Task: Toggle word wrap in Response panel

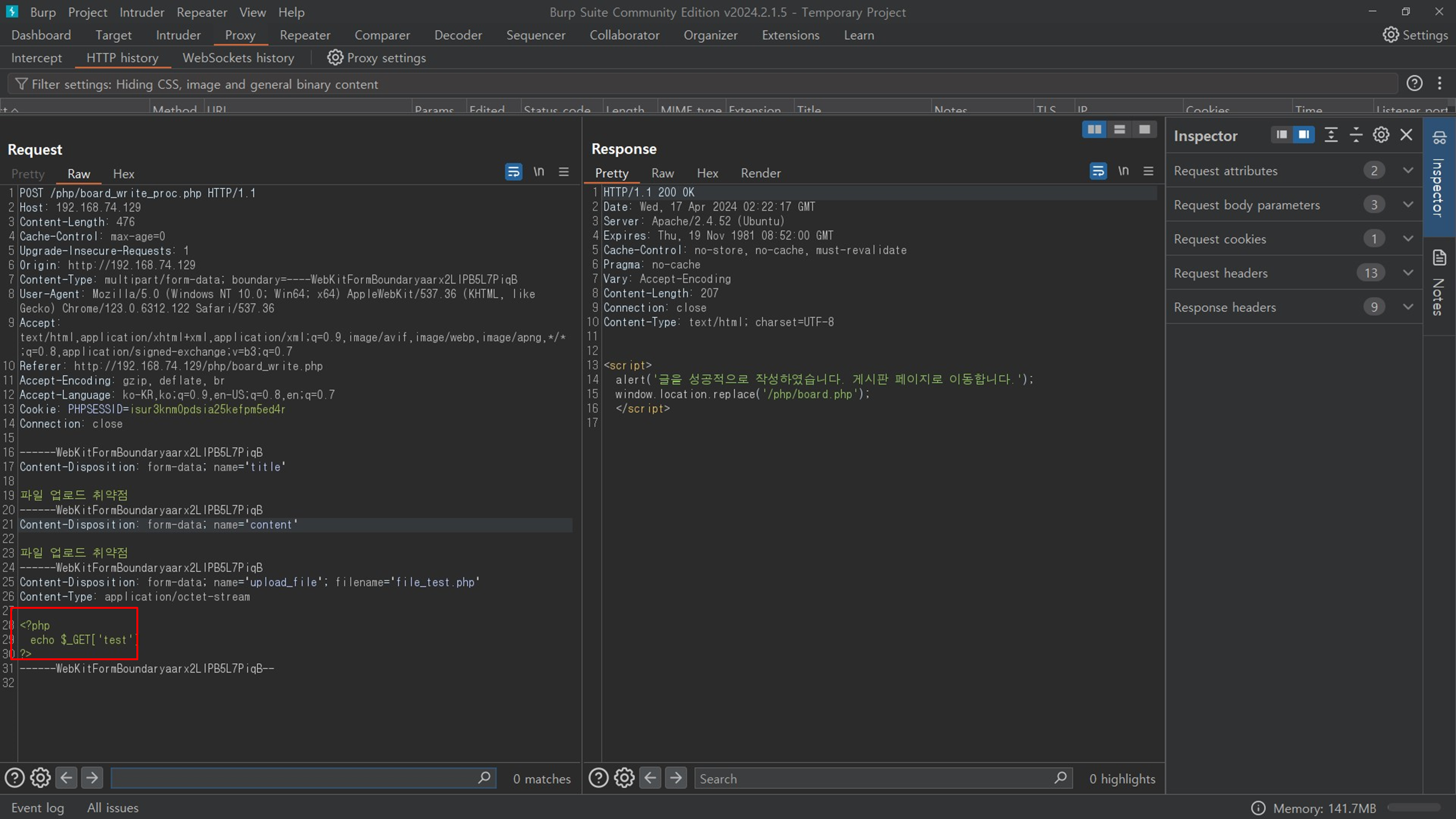Action: coord(1098,171)
